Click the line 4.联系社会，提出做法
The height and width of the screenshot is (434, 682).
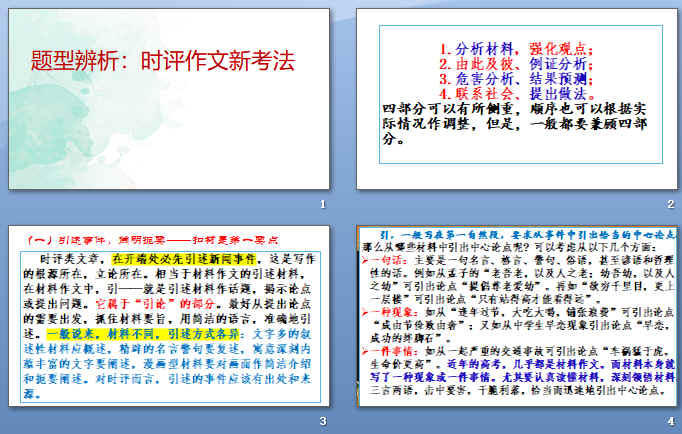click(x=516, y=92)
